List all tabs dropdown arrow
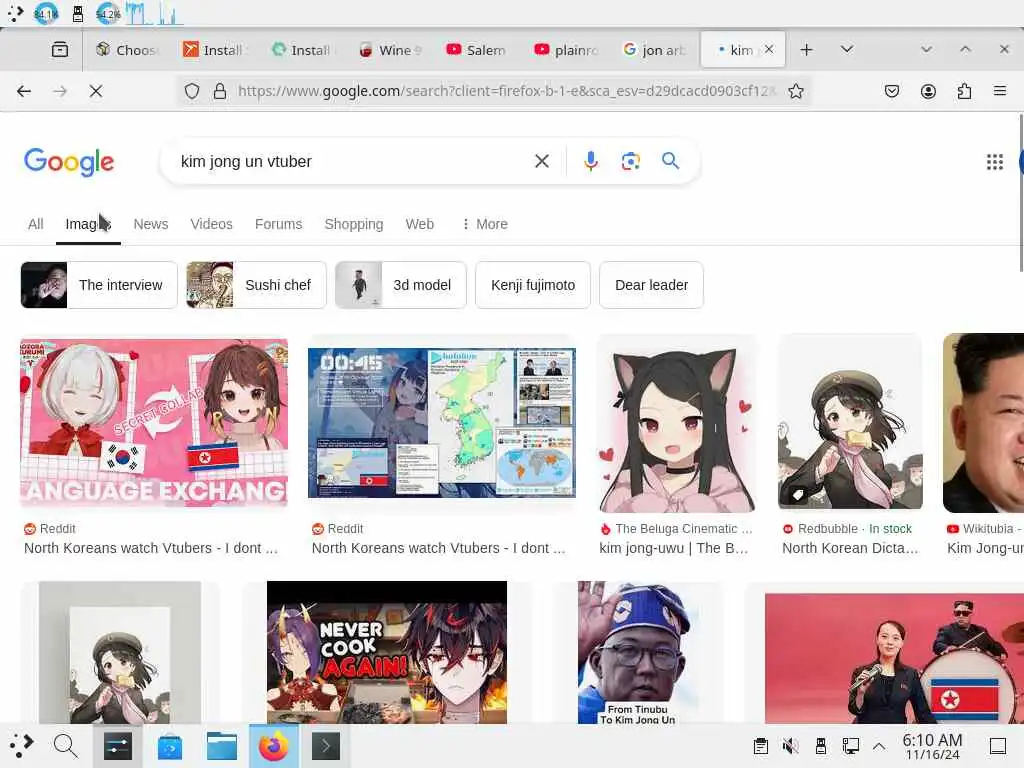 point(847,50)
